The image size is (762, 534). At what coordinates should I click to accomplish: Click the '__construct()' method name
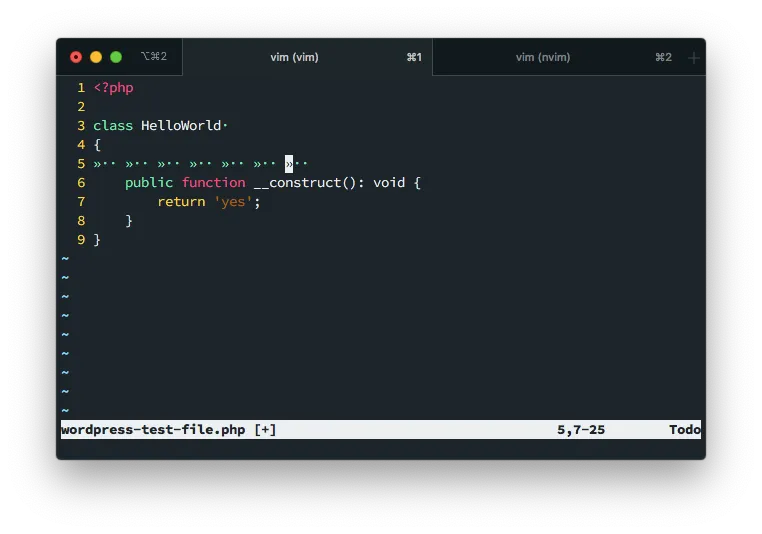(x=305, y=183)
